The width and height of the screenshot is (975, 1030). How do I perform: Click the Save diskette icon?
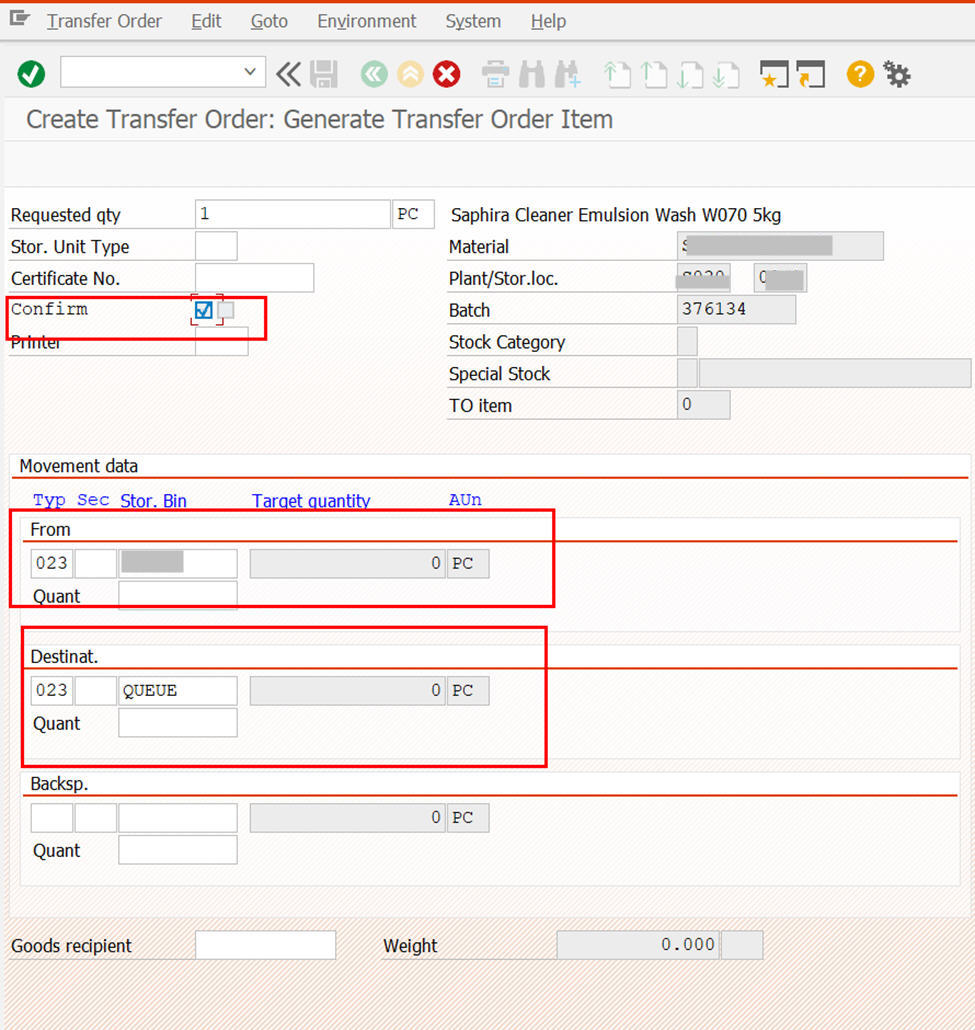click(x=324, y=74)
